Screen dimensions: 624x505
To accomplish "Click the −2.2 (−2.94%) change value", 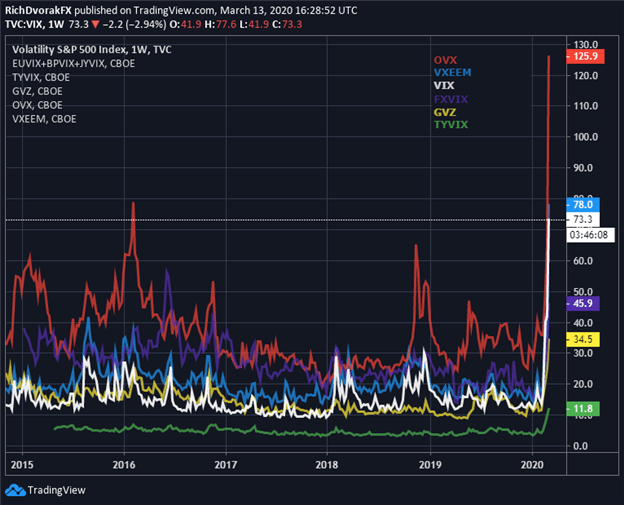I will pyautogui.click(x=134, y=25).
